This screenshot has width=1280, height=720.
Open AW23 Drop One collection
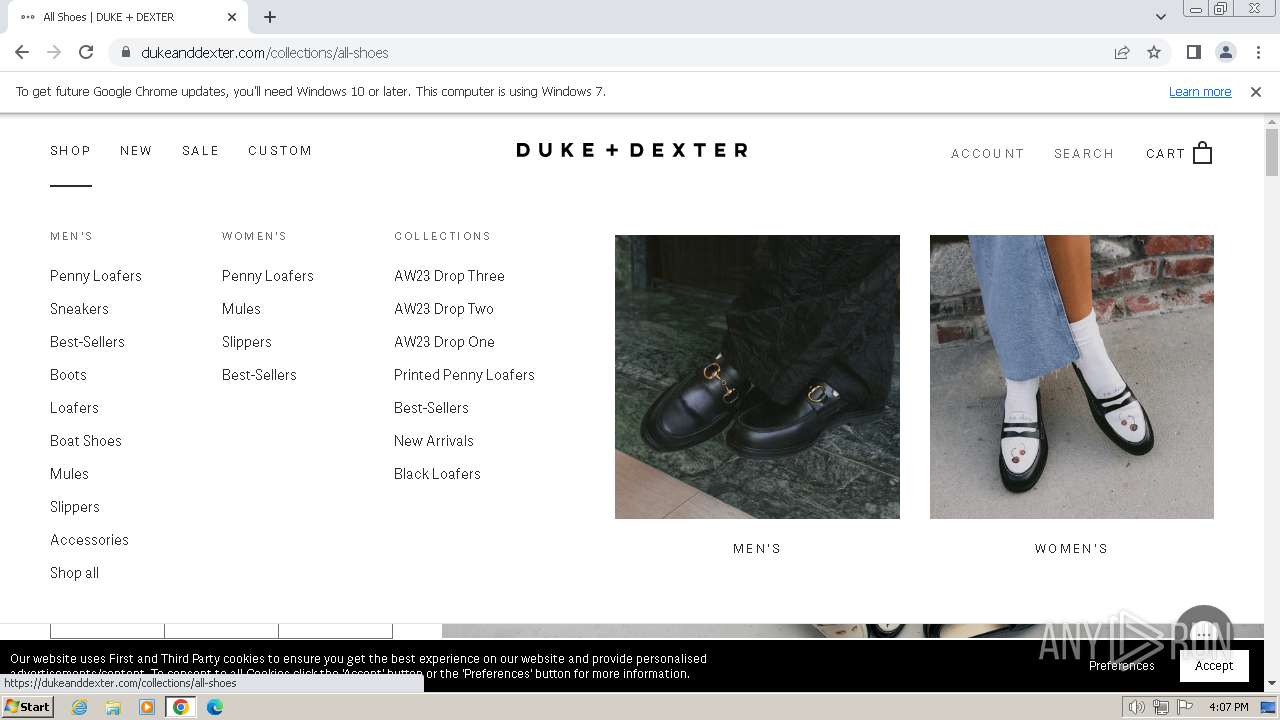(444, 342)
